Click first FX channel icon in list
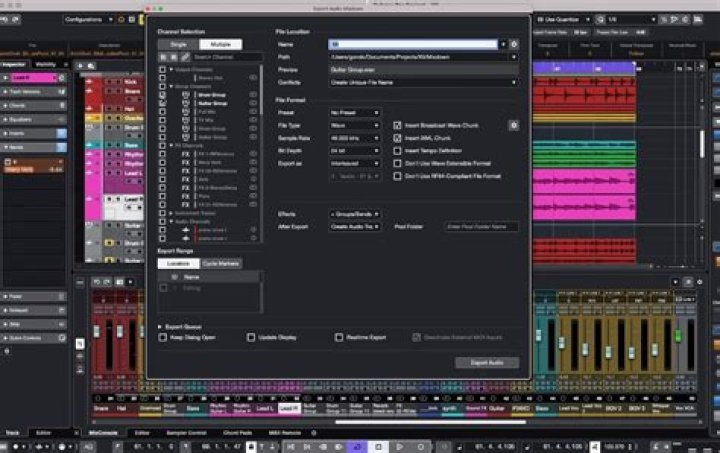 tap(186, 154)
